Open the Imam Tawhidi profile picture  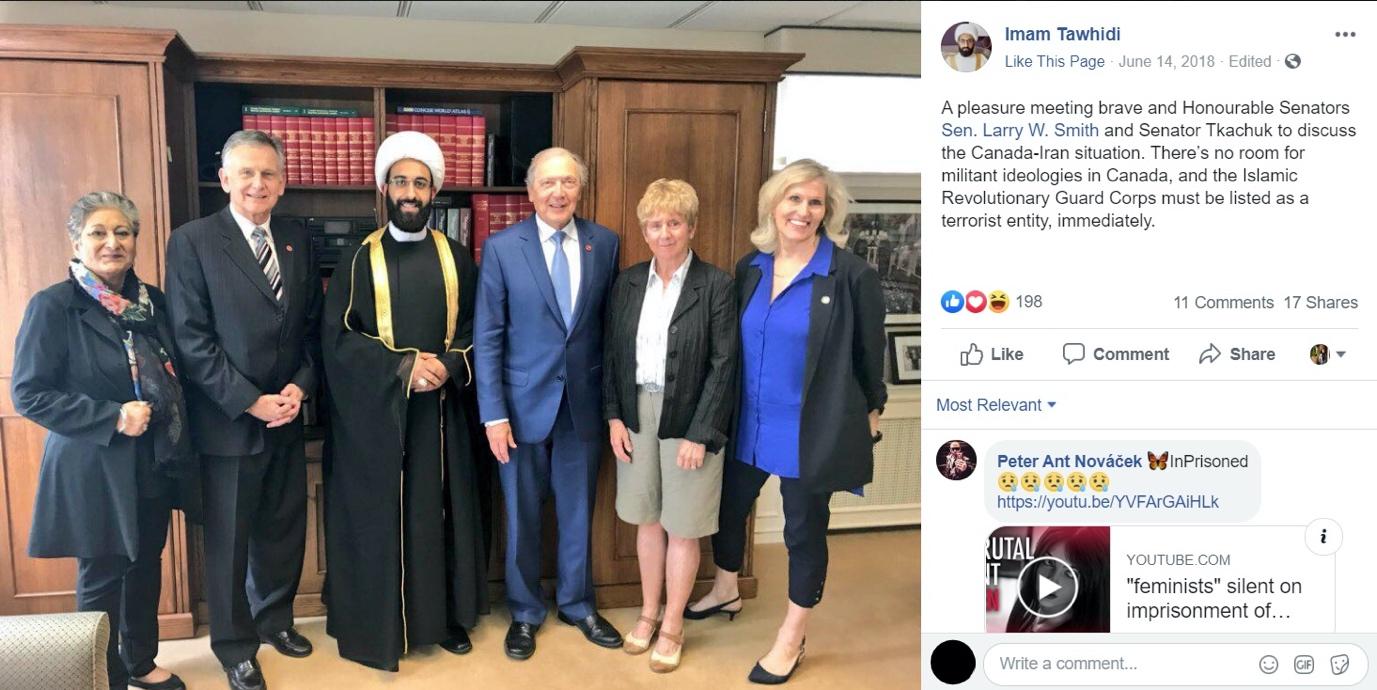[x=966, y=47]
